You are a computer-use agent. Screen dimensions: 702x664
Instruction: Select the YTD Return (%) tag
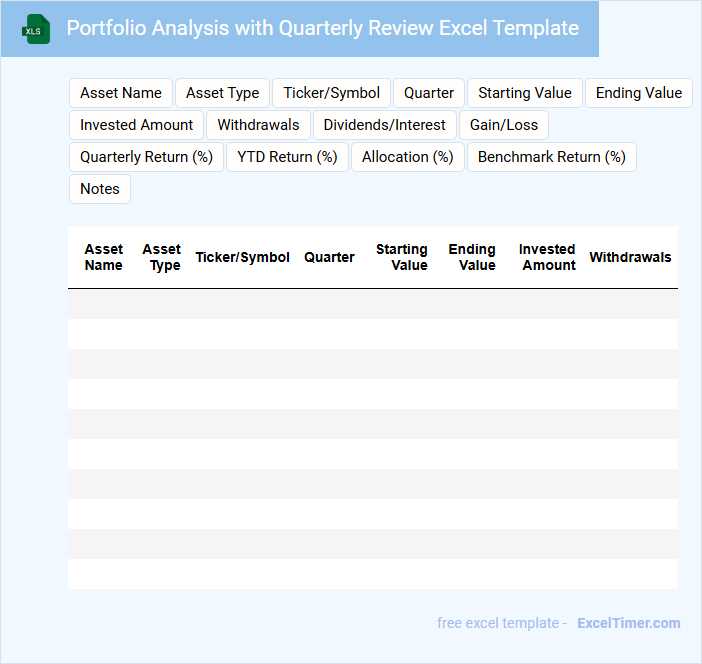coord(287,157)
